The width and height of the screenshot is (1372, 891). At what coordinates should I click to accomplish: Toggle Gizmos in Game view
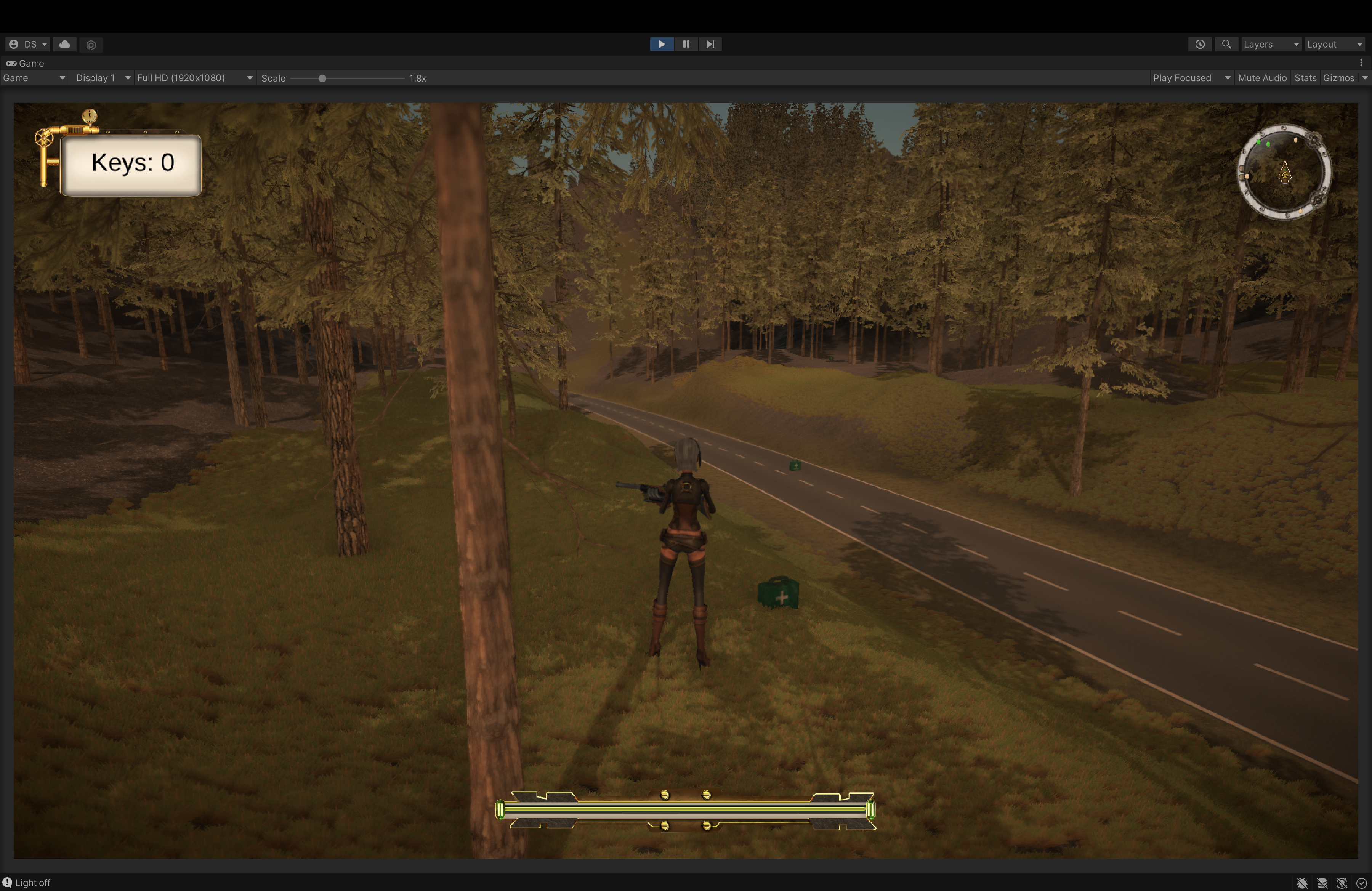tap(1338, 78)
